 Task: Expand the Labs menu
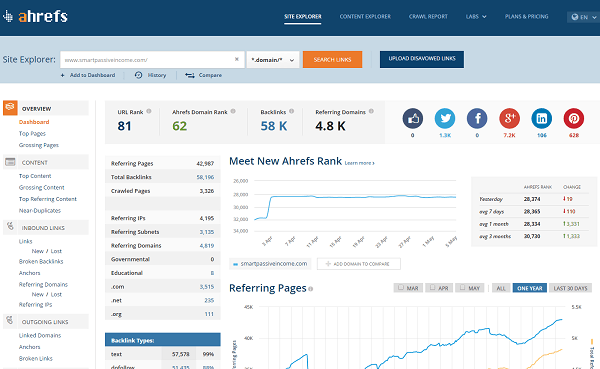tap(476, 16)
